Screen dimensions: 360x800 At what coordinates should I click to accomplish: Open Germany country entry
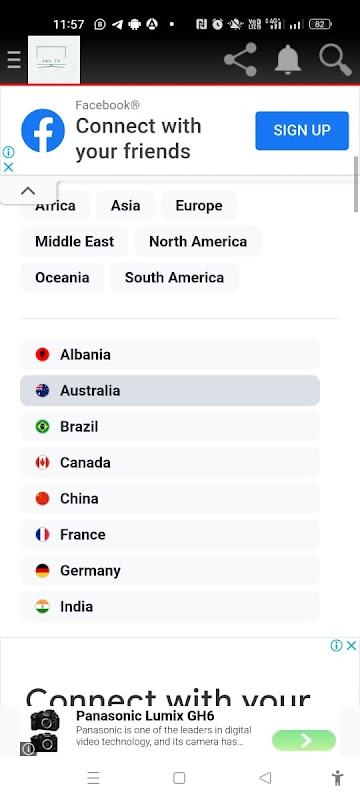point(170,570)
